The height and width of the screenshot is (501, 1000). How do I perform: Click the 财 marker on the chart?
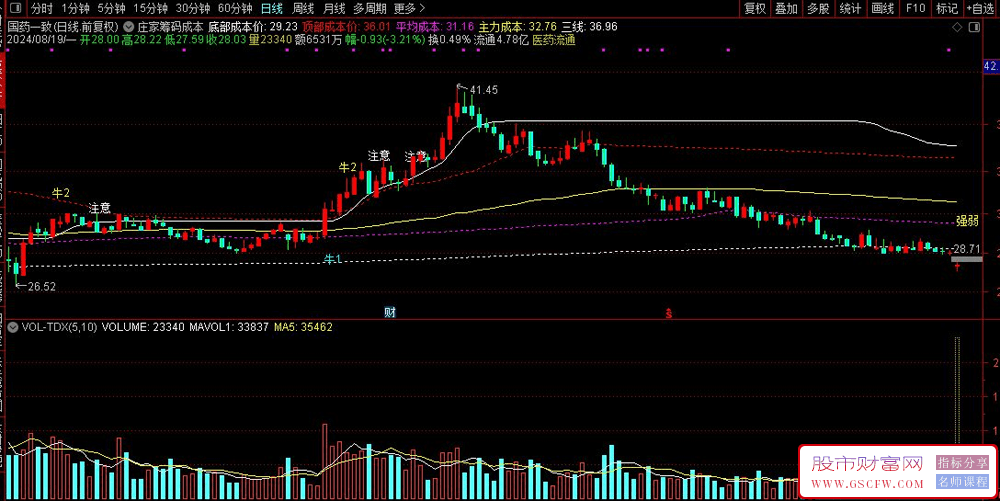click(x=390, y=312)
